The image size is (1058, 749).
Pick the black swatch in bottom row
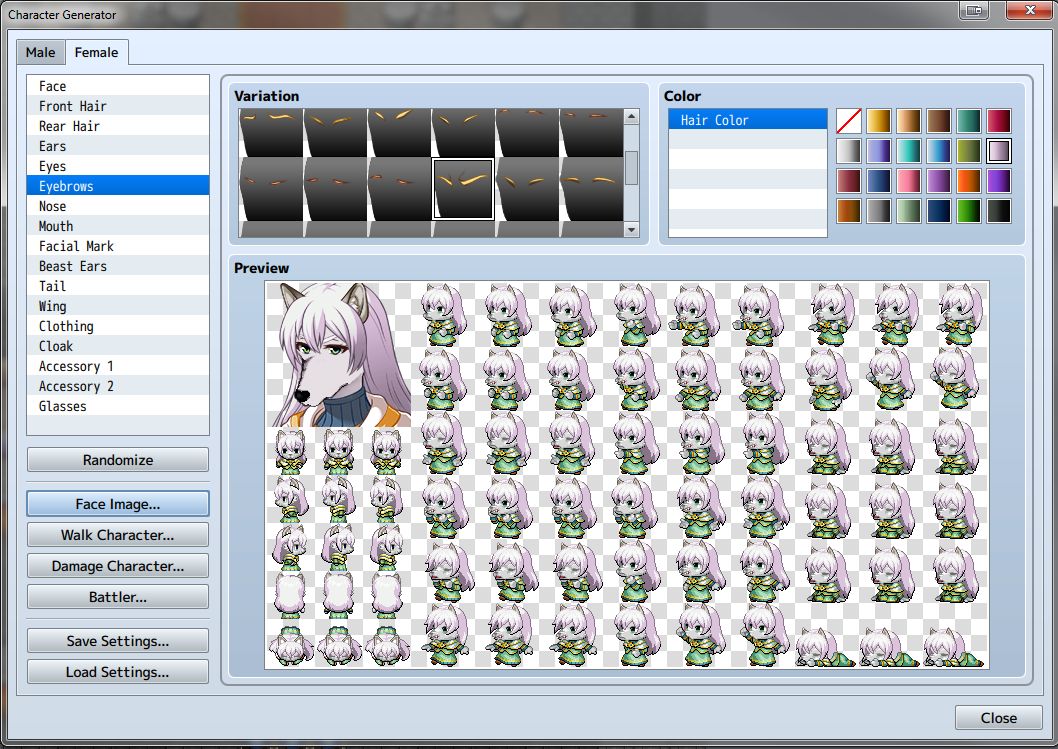999,211
